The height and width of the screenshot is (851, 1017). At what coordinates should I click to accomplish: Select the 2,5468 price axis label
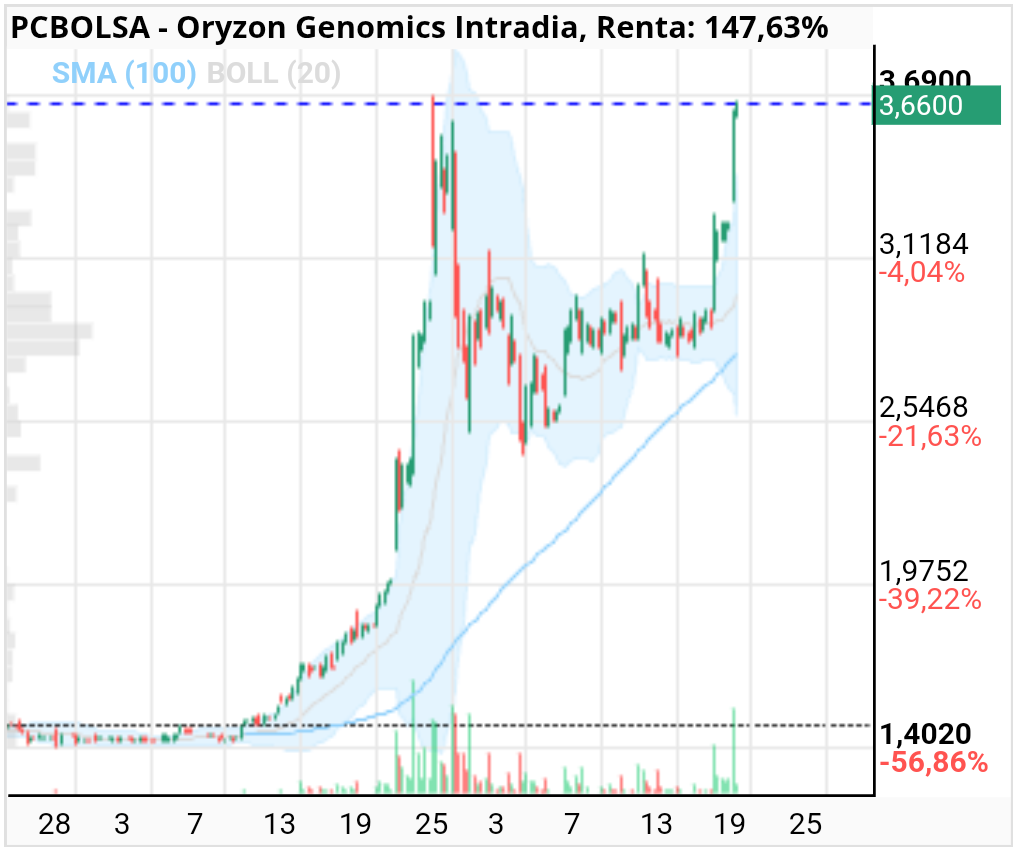pos(924,407)
